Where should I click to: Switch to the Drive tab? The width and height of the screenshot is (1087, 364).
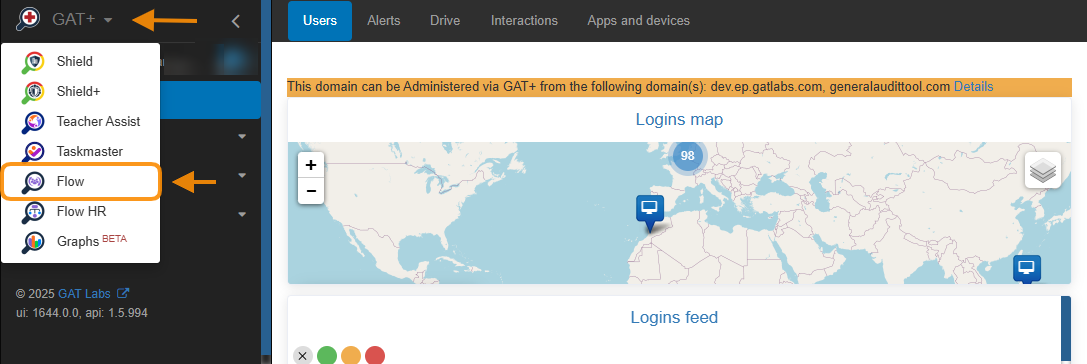pos(445,21)
